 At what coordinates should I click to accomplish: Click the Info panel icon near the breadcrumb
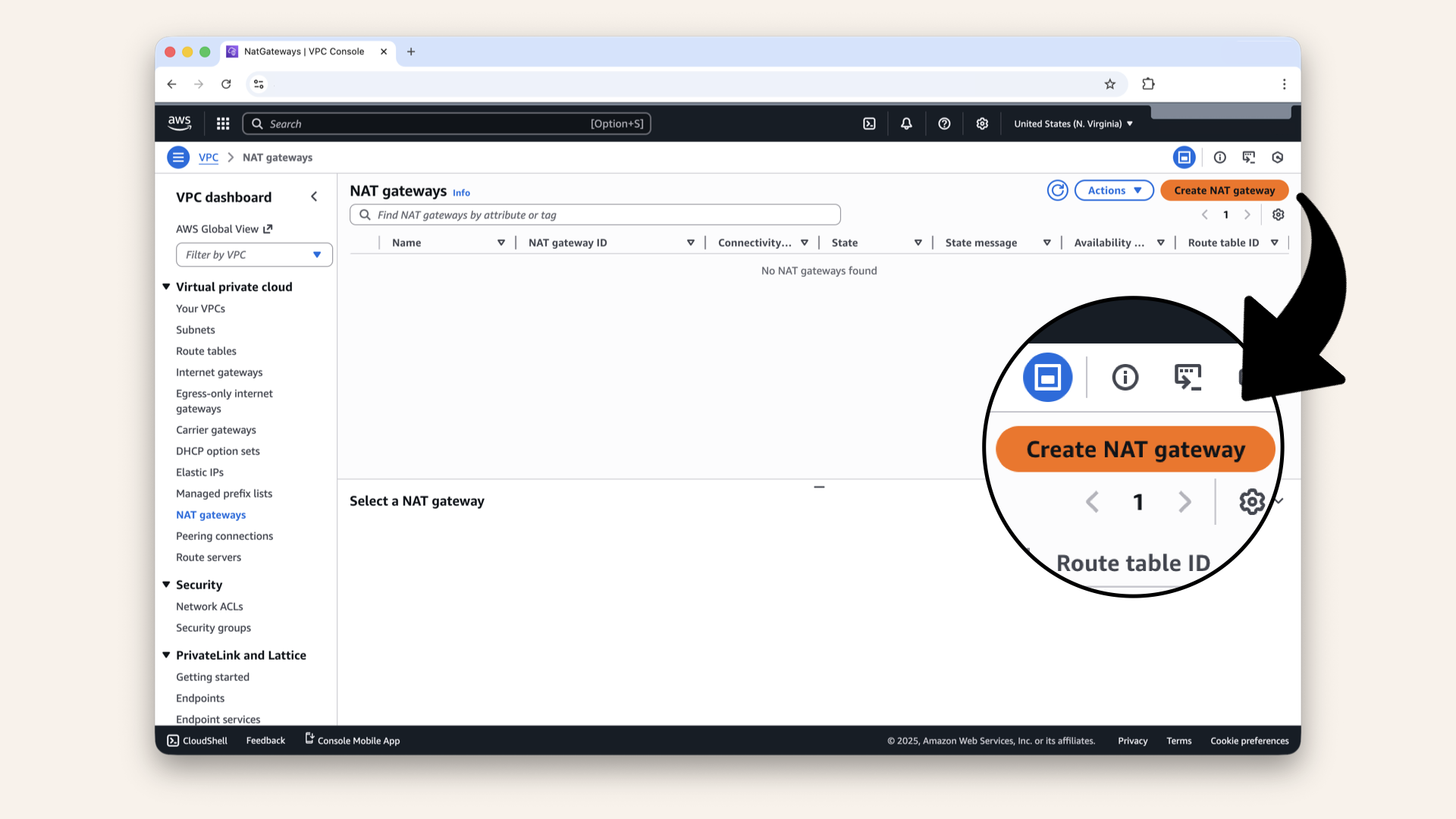click(1219, 157)
